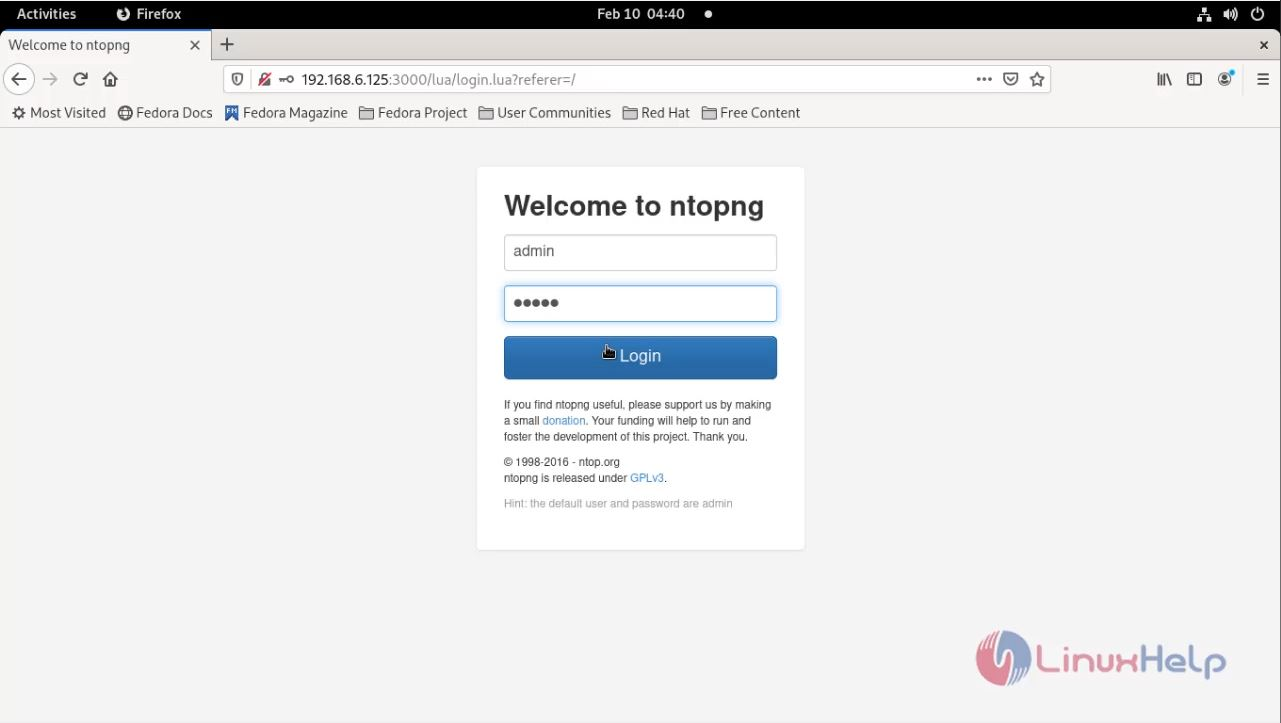Click the URL address bar
The width and height of the screenshot is (1281, 723).
[635, 79]
